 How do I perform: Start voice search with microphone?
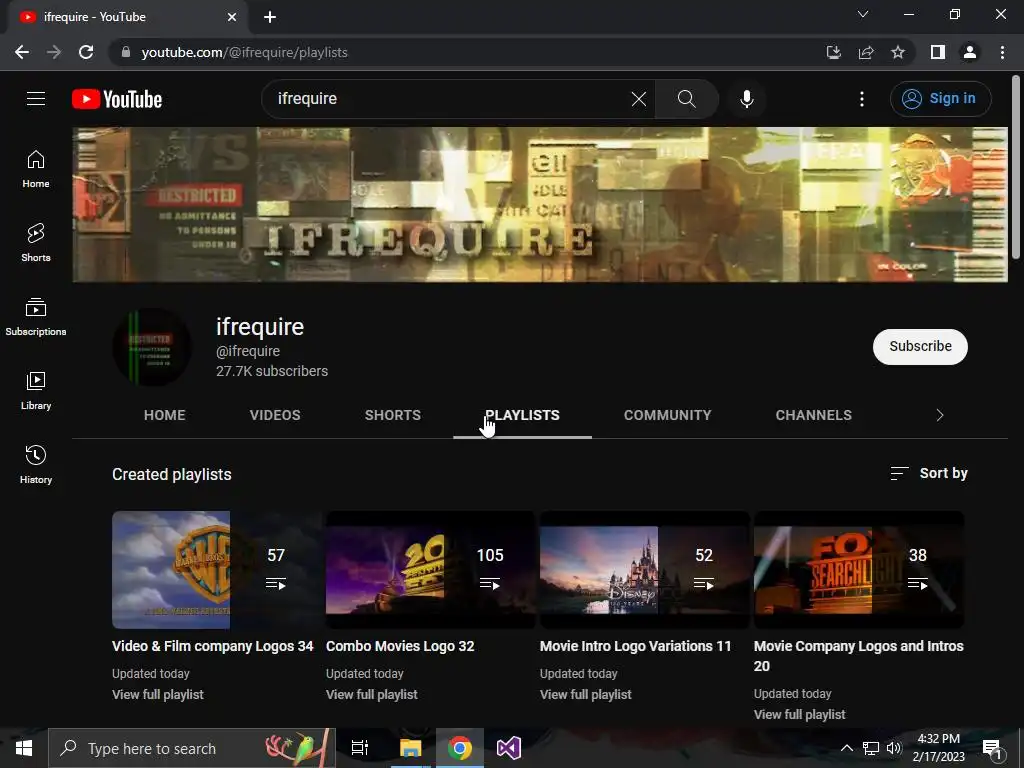click(x=746, y=99)
